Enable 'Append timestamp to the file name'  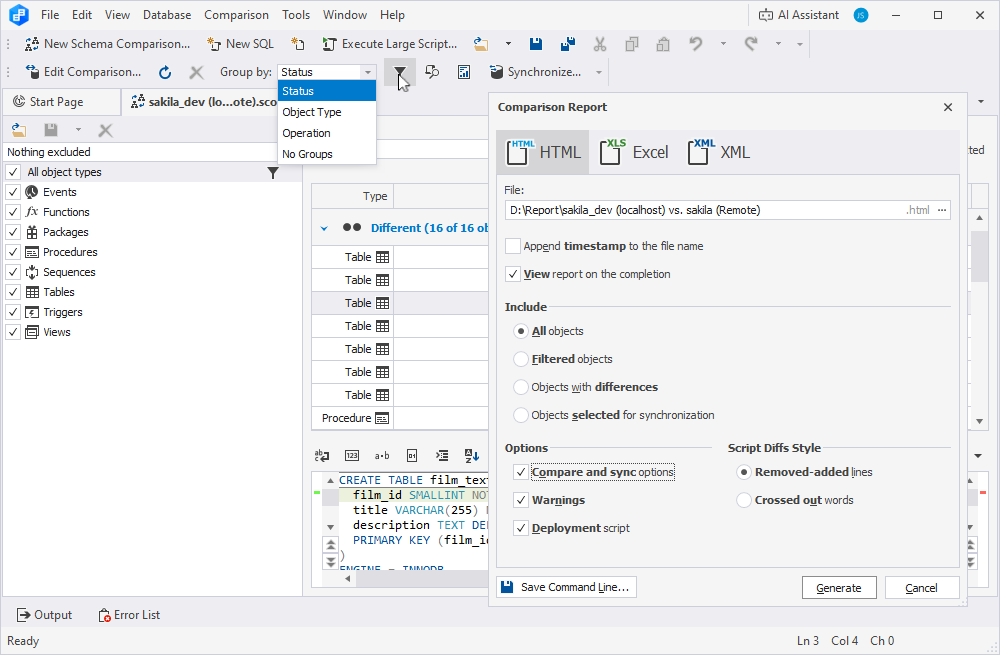pyautogui.click(x=514, y=245)
